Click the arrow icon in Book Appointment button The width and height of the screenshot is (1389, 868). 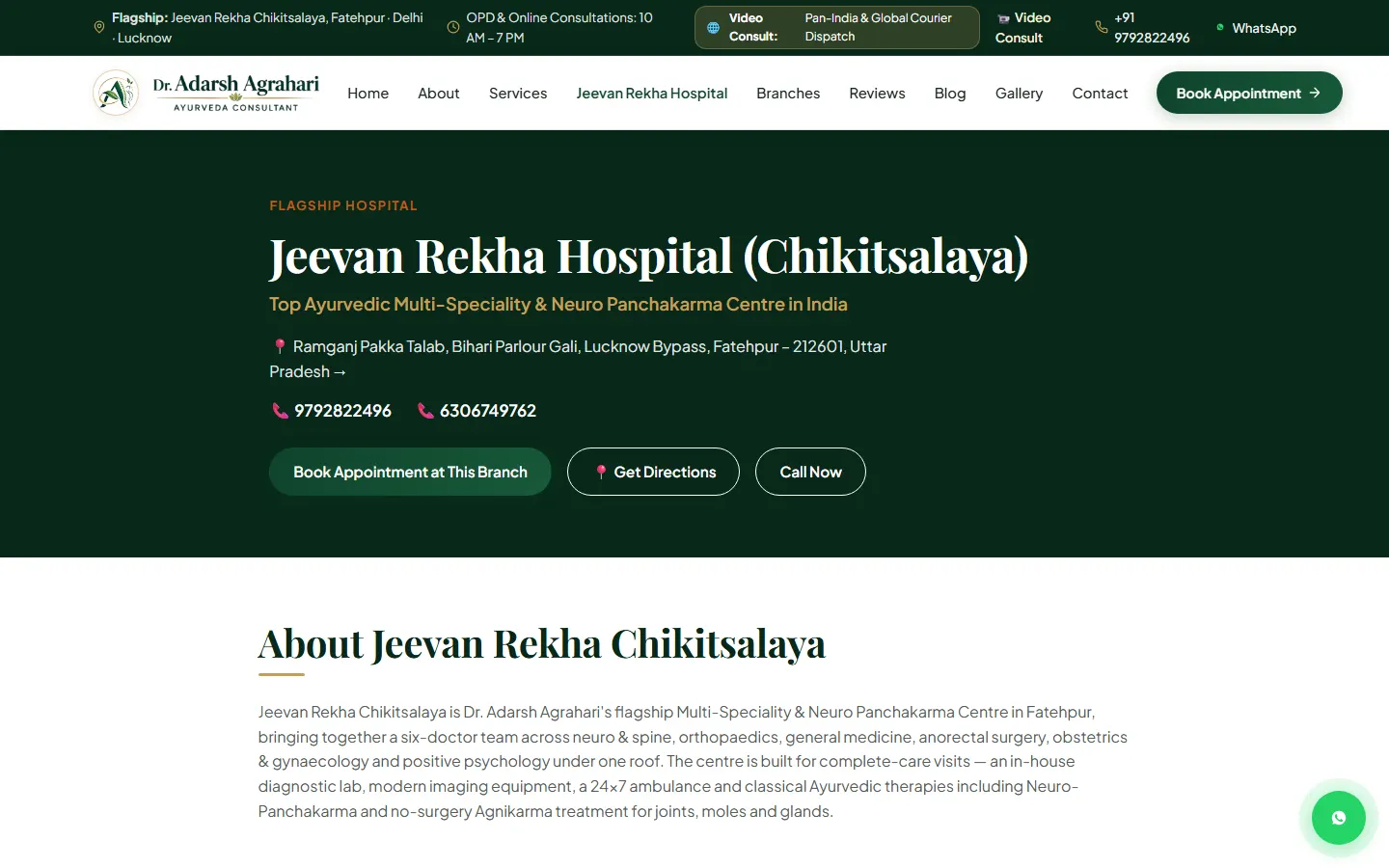(1315, 93)
